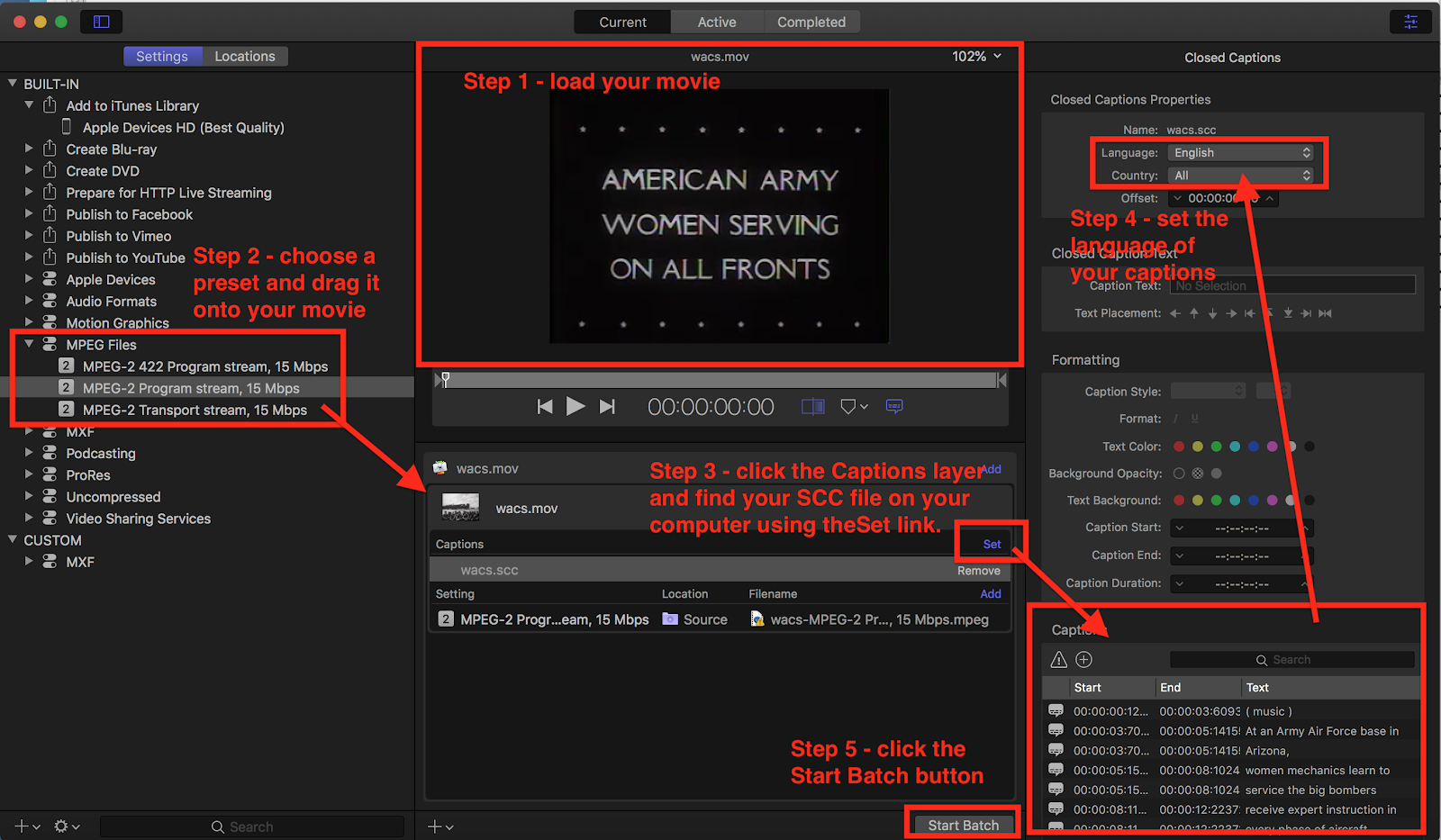Click the caption warnings triangle icon
Viewport: 1441px width, 840px height.
tap(1059, 660)
